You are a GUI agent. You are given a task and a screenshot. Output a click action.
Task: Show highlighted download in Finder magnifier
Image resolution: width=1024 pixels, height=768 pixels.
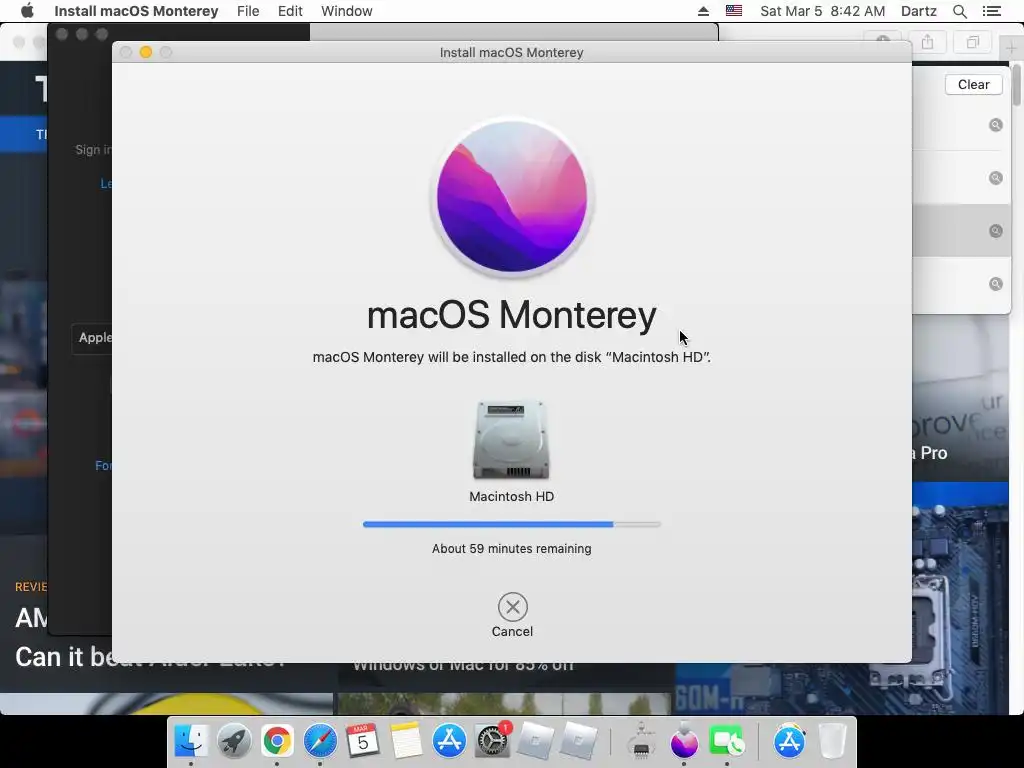[995, 231]
